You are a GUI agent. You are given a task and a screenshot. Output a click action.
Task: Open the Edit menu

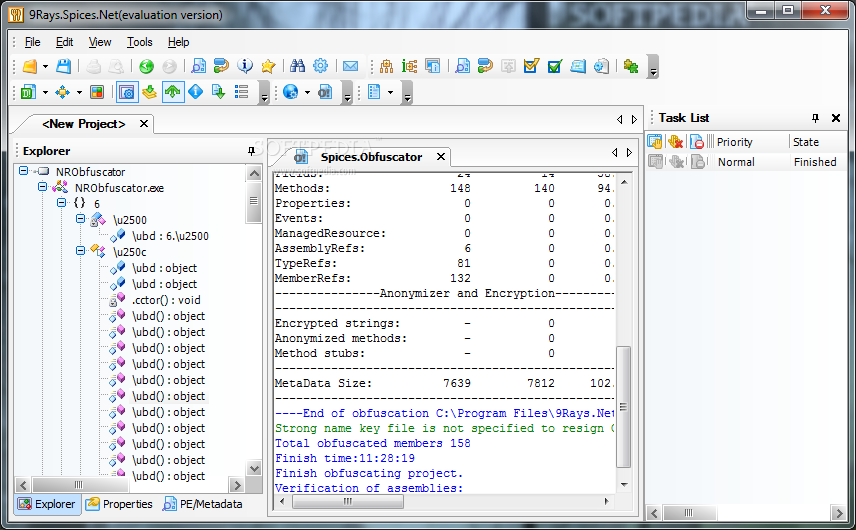coord(64,42)
